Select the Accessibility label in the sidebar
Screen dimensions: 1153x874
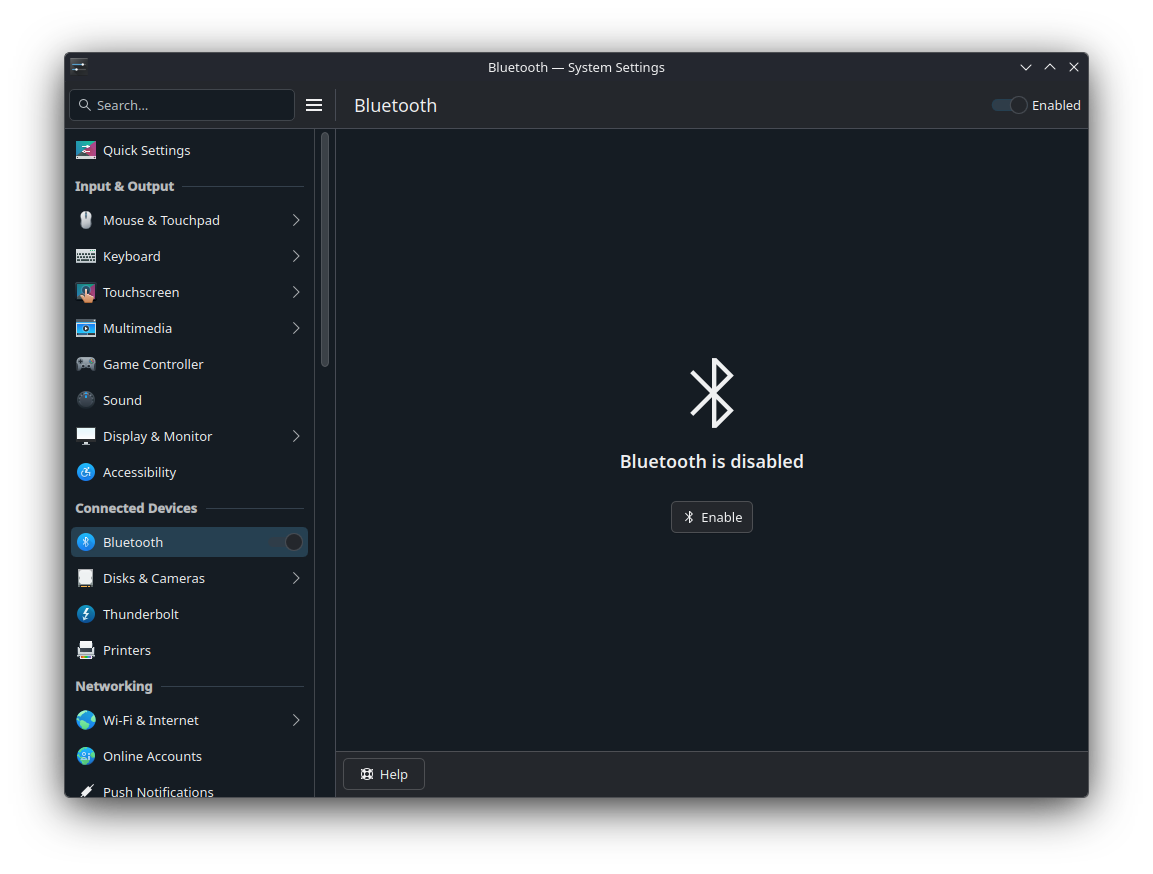(x=140, y=473)
